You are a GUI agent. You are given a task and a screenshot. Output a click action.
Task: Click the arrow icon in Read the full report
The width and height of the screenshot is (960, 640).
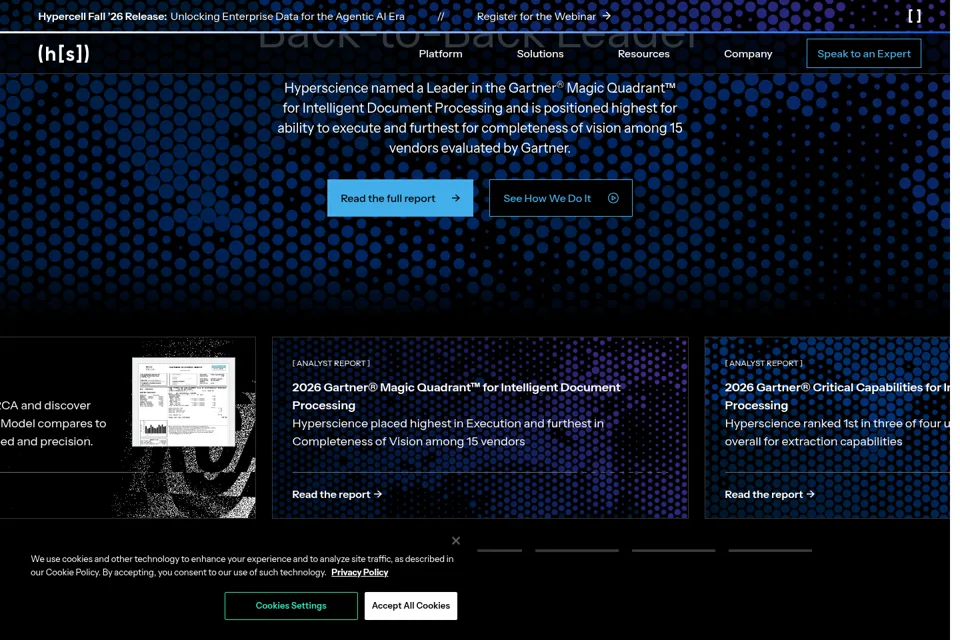click(x=456, y=198)
